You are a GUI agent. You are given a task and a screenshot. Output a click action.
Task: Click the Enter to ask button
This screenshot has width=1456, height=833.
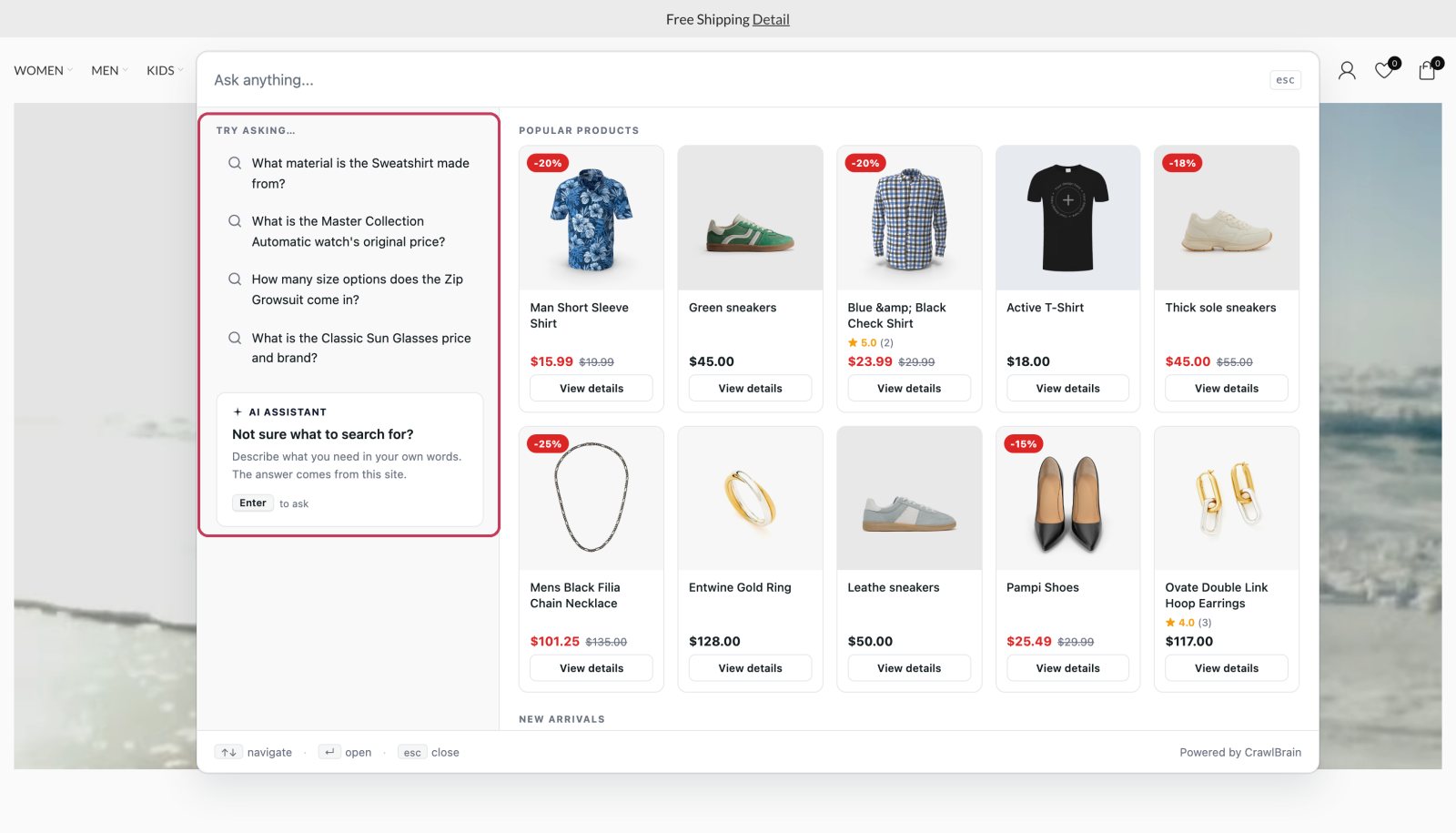pyautogui.click(x=253, y=503)
